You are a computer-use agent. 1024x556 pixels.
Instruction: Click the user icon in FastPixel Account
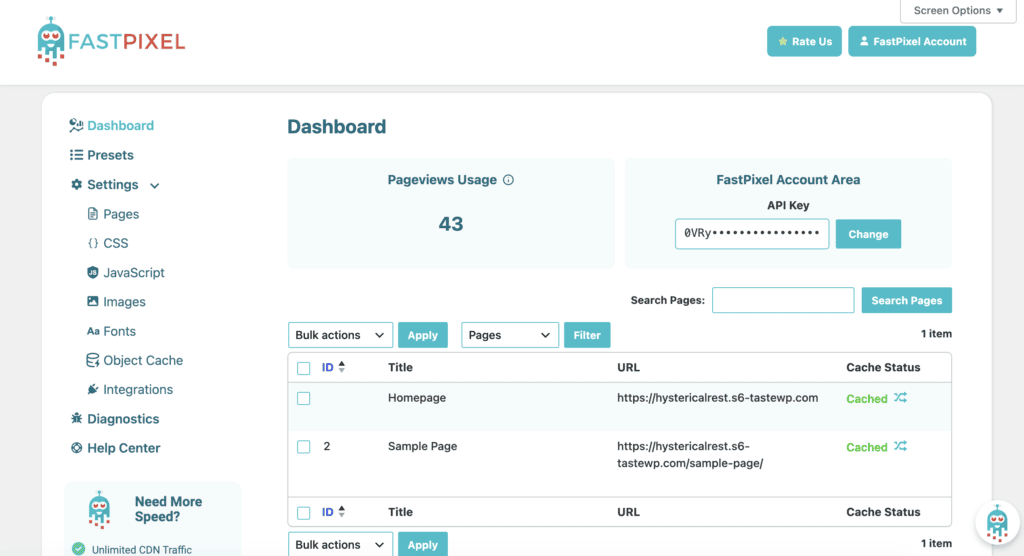(863, 41)
